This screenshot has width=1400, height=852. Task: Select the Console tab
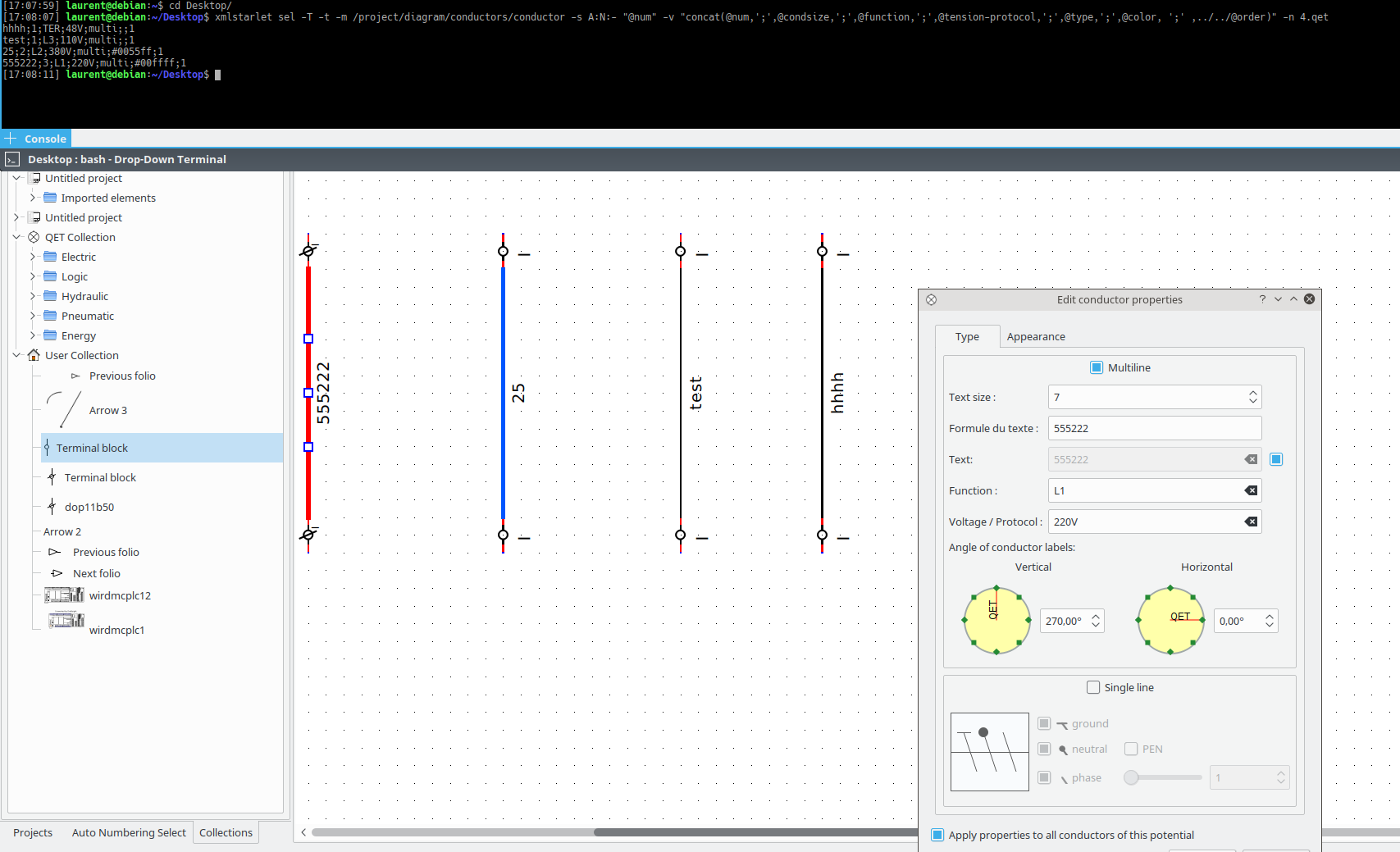[36, 139]
